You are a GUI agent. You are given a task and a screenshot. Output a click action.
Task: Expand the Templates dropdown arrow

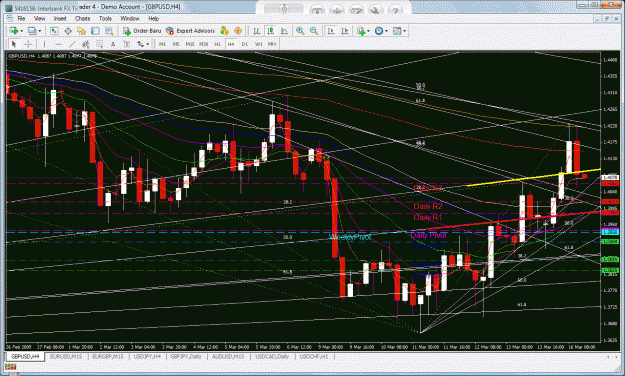(405, 31)
